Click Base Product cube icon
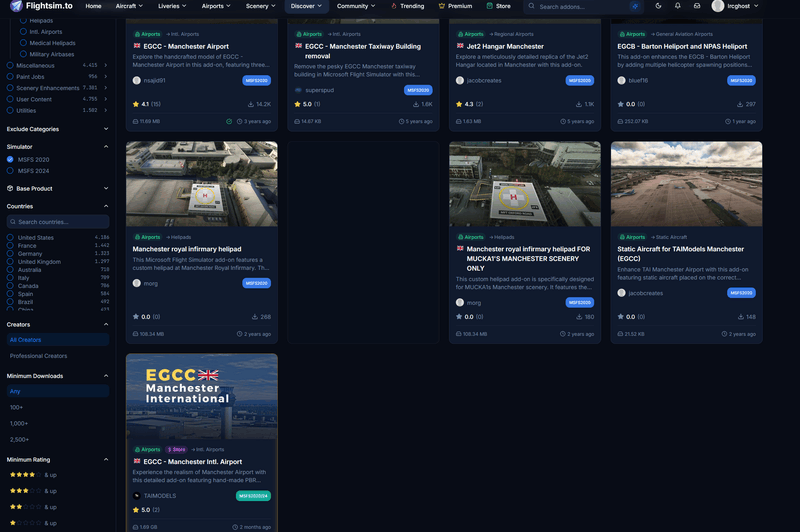The width and height of the screenshot is (800, 532). [10, 188]
